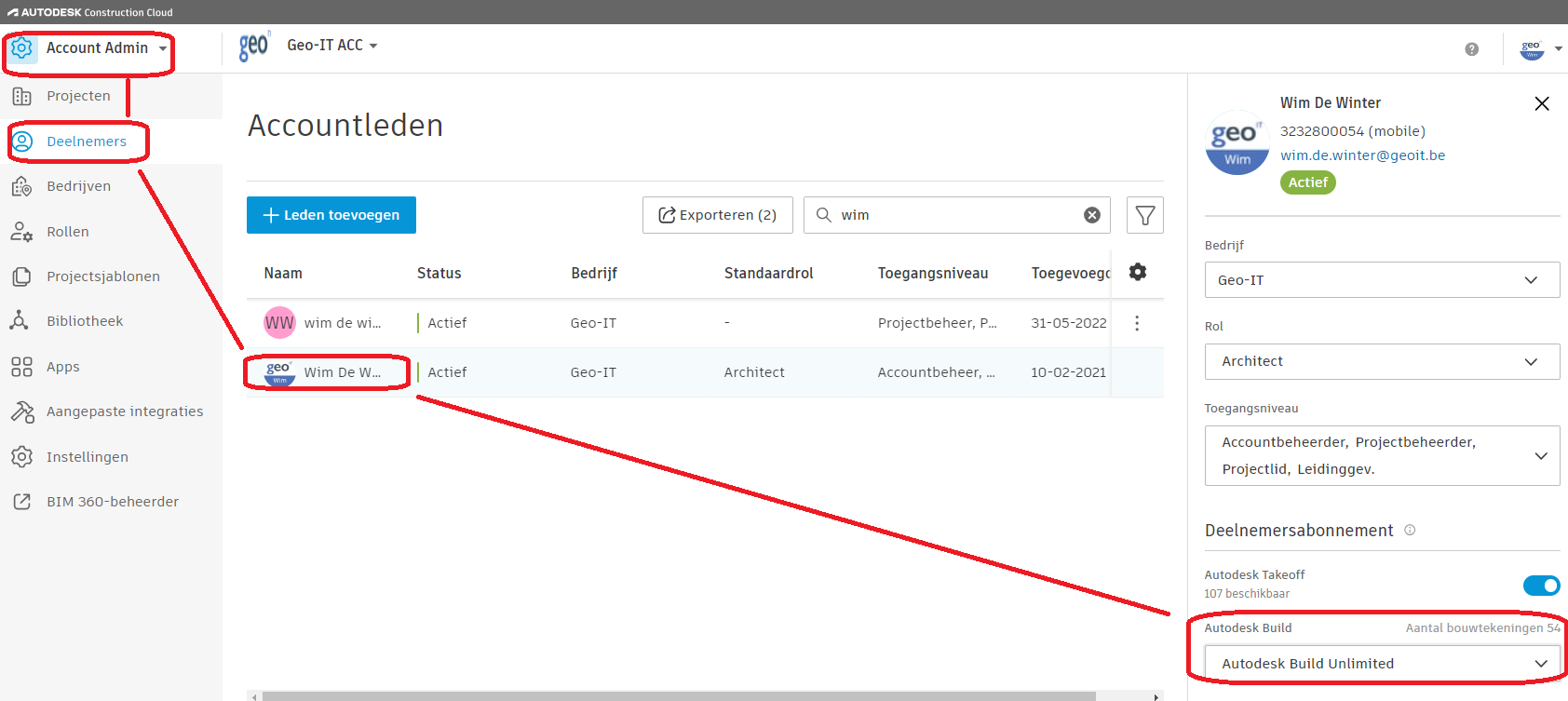
Task: Sort by Status column header
Action: pyautogui.click(x=439, y=274)
